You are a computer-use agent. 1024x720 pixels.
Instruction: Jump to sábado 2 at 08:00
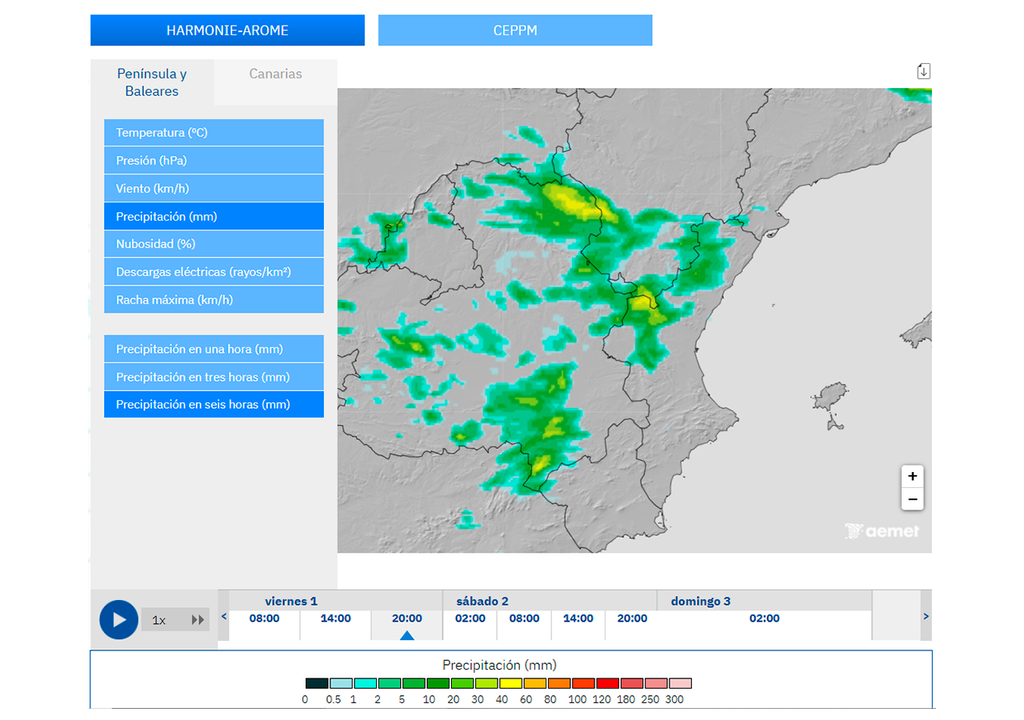click(524, 618)
